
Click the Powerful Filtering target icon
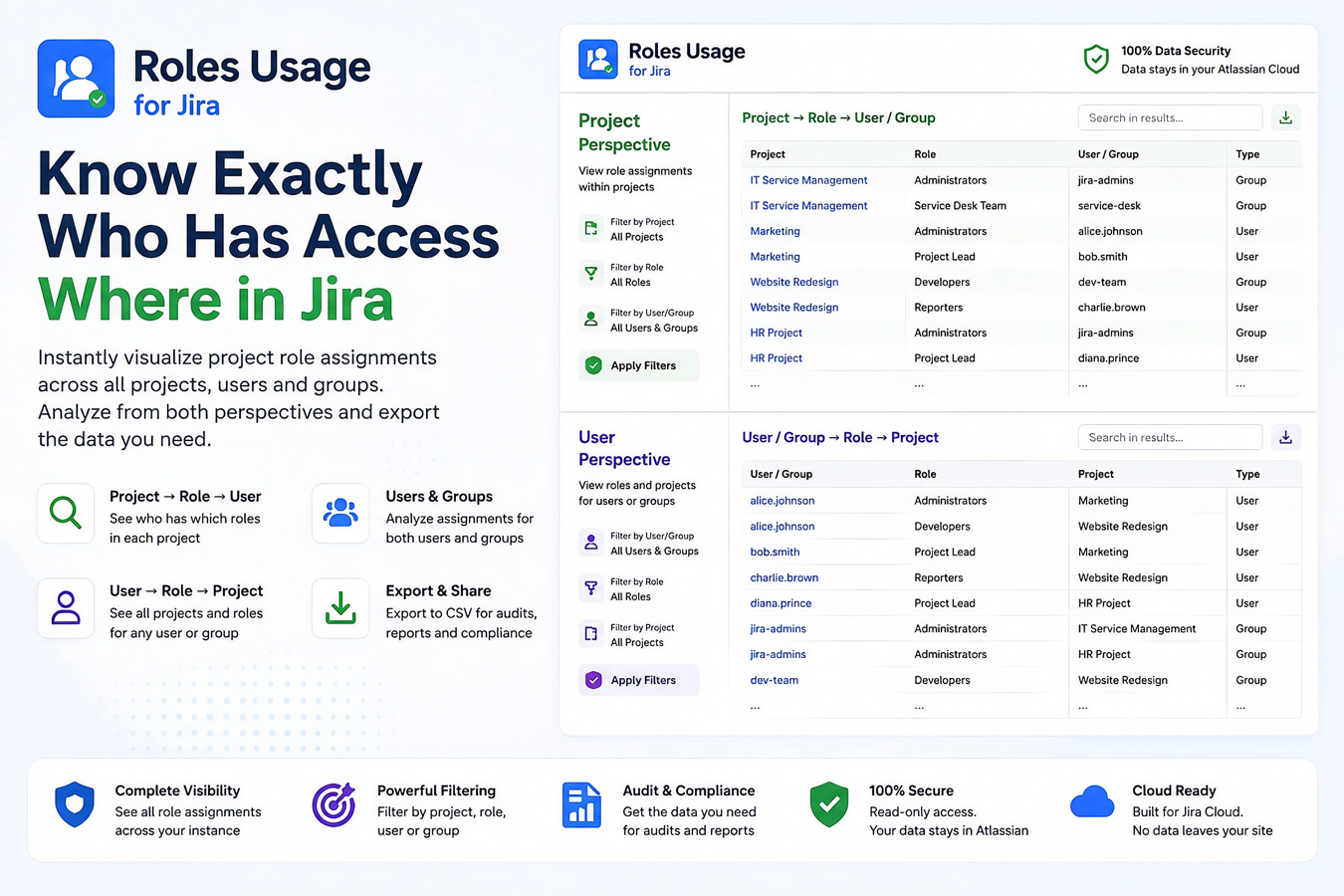[334, 804]
